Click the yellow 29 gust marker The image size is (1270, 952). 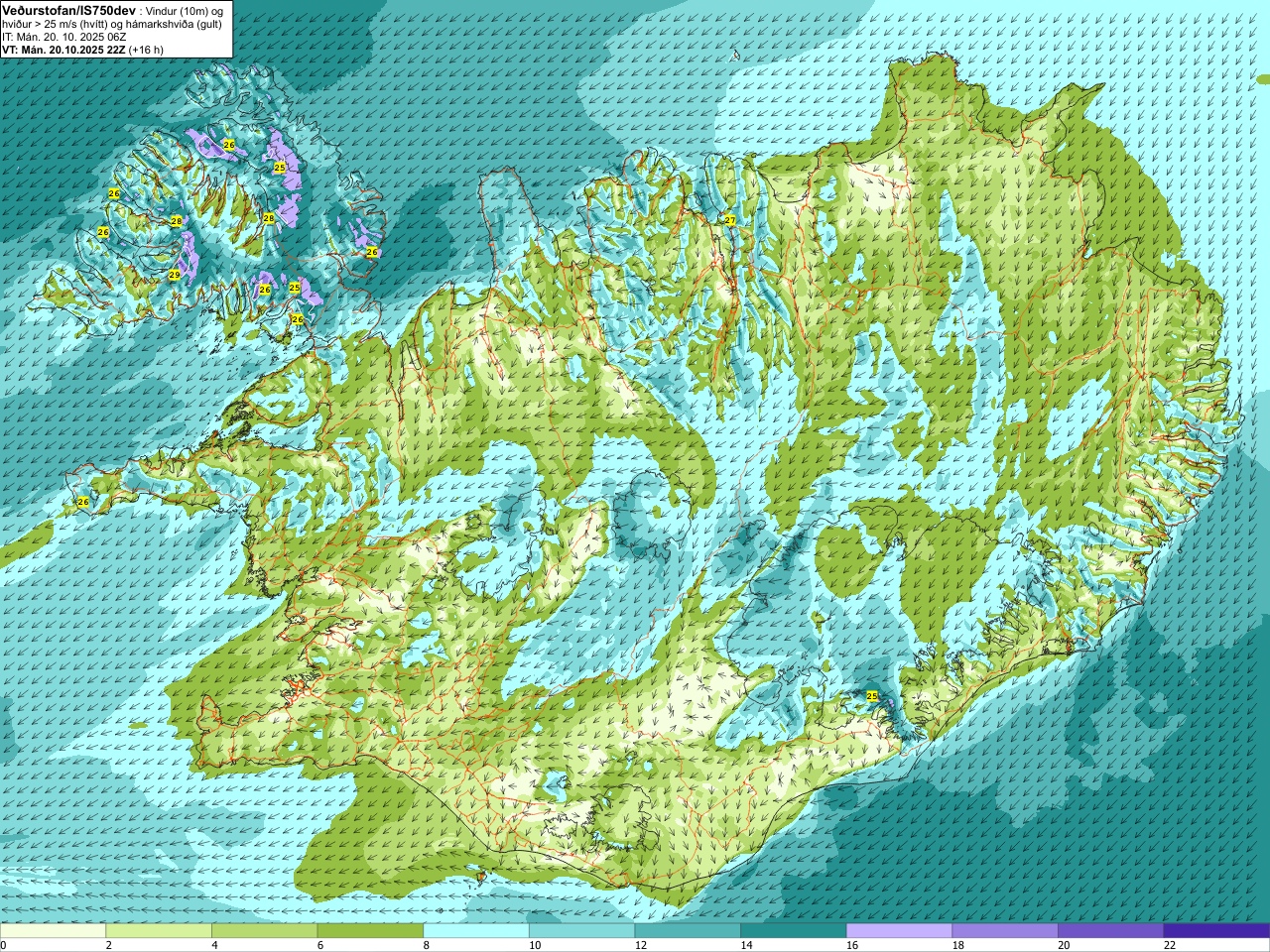[175, 275]
